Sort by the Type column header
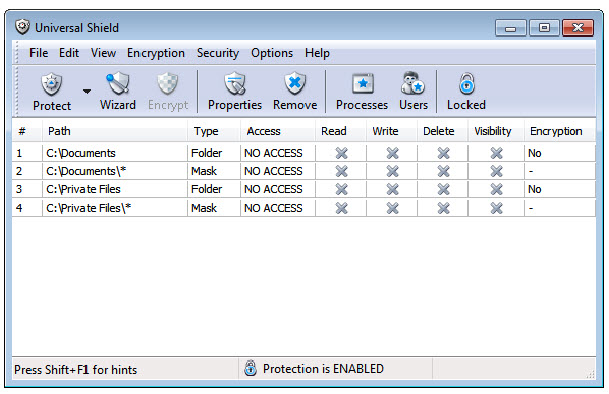Image resolution: width=609 pixels, height=394 pixels. click(214, 131)
